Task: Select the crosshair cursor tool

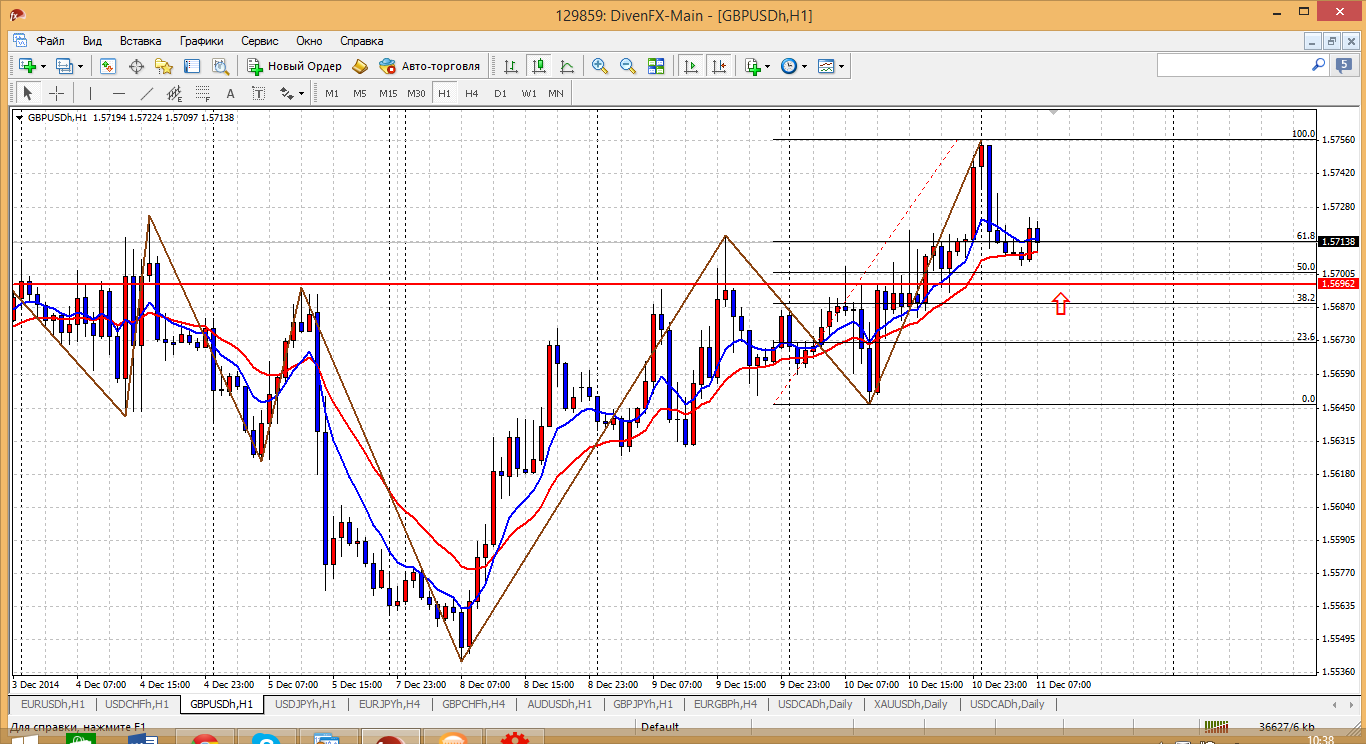Action: [x=57, y=93]
